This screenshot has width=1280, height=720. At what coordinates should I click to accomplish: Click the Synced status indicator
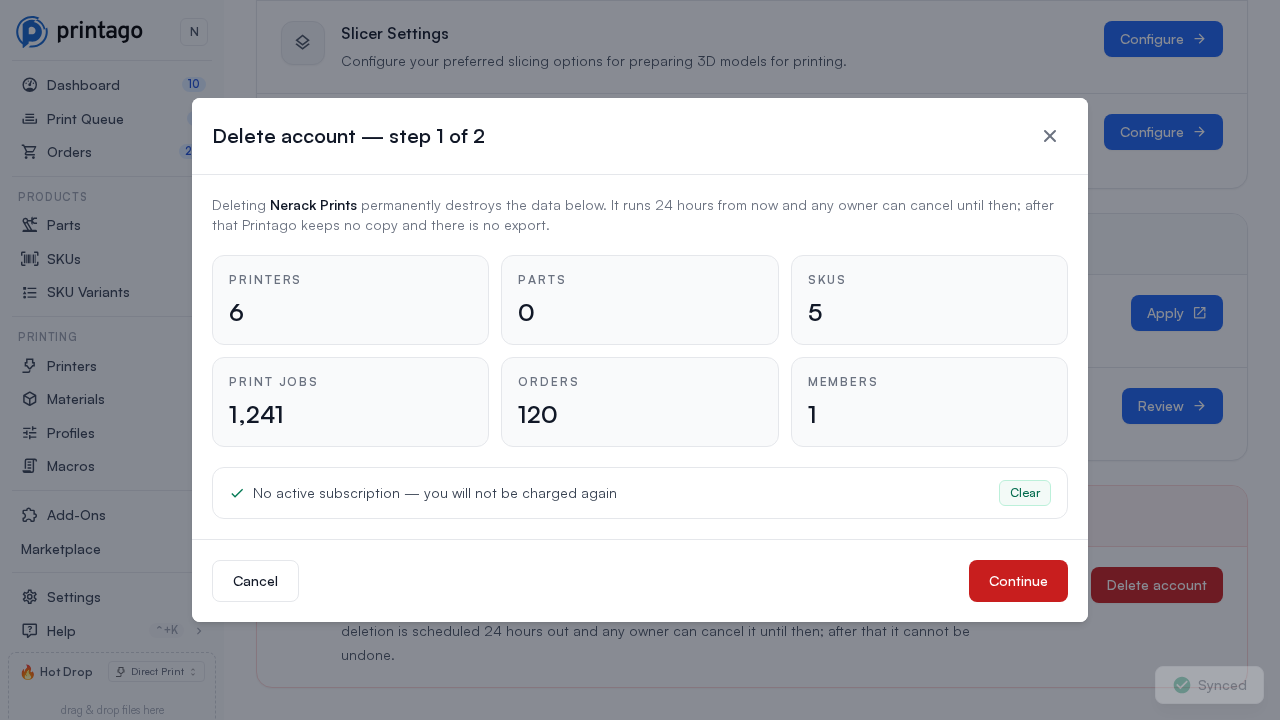pos(1210,685)
